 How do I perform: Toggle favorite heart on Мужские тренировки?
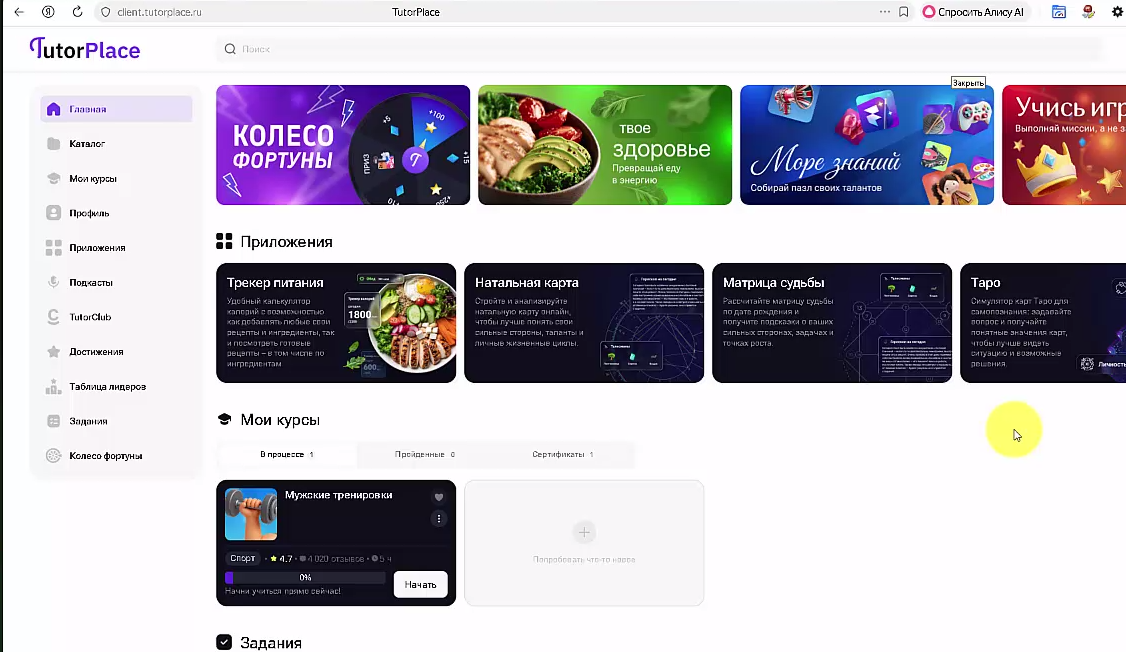439,497
